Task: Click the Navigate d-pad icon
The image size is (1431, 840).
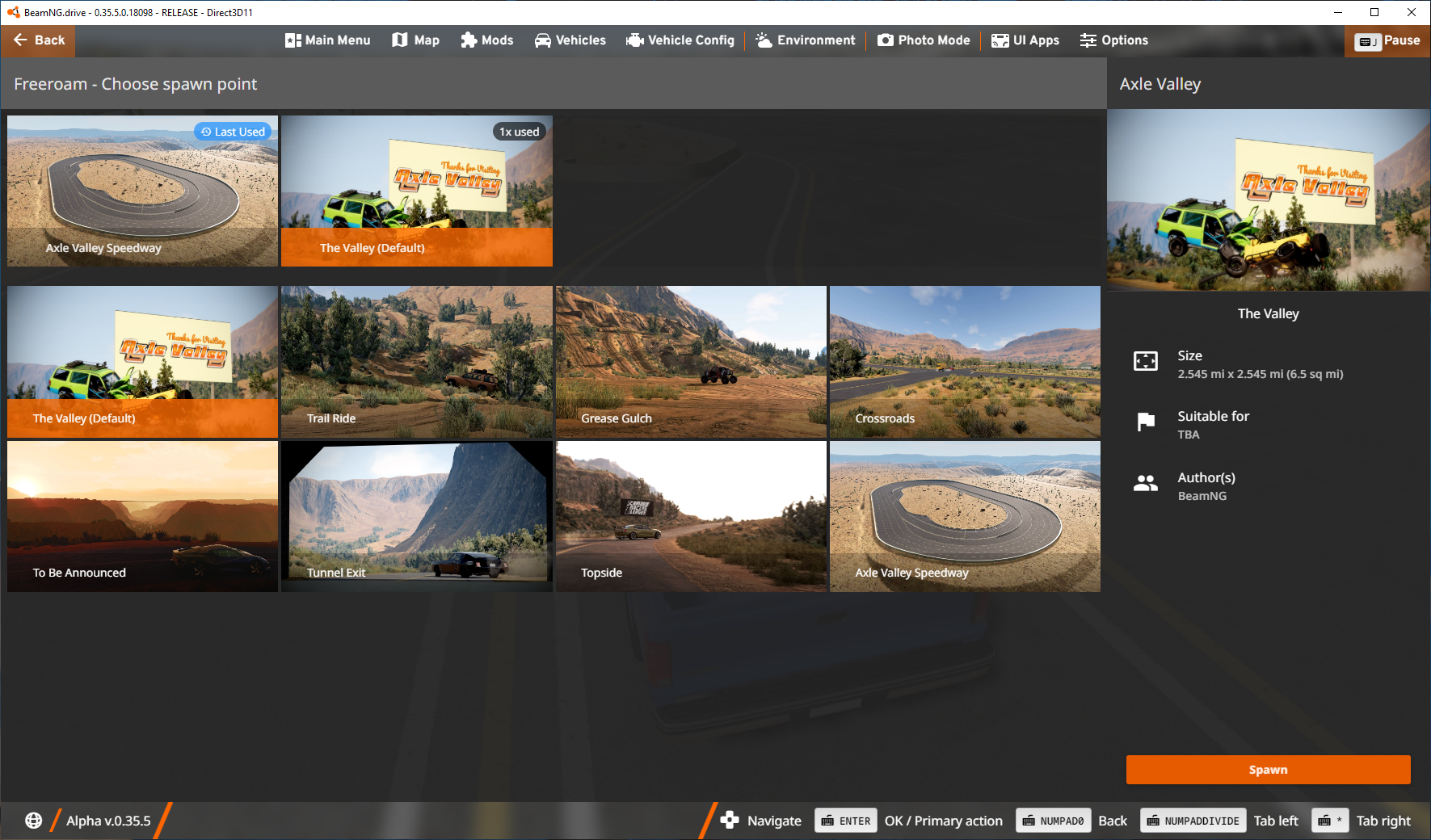Action: point(730,821)
